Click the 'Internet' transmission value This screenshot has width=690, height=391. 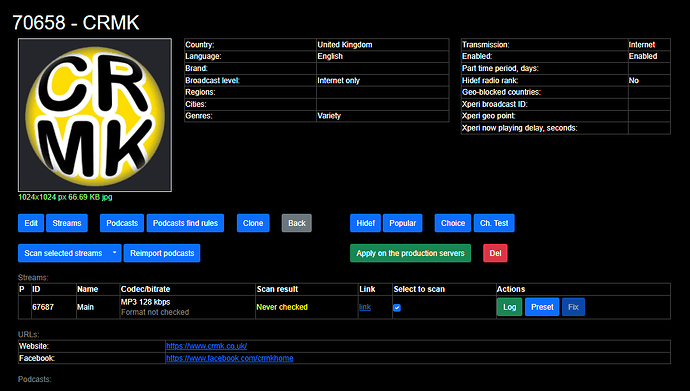642,44
